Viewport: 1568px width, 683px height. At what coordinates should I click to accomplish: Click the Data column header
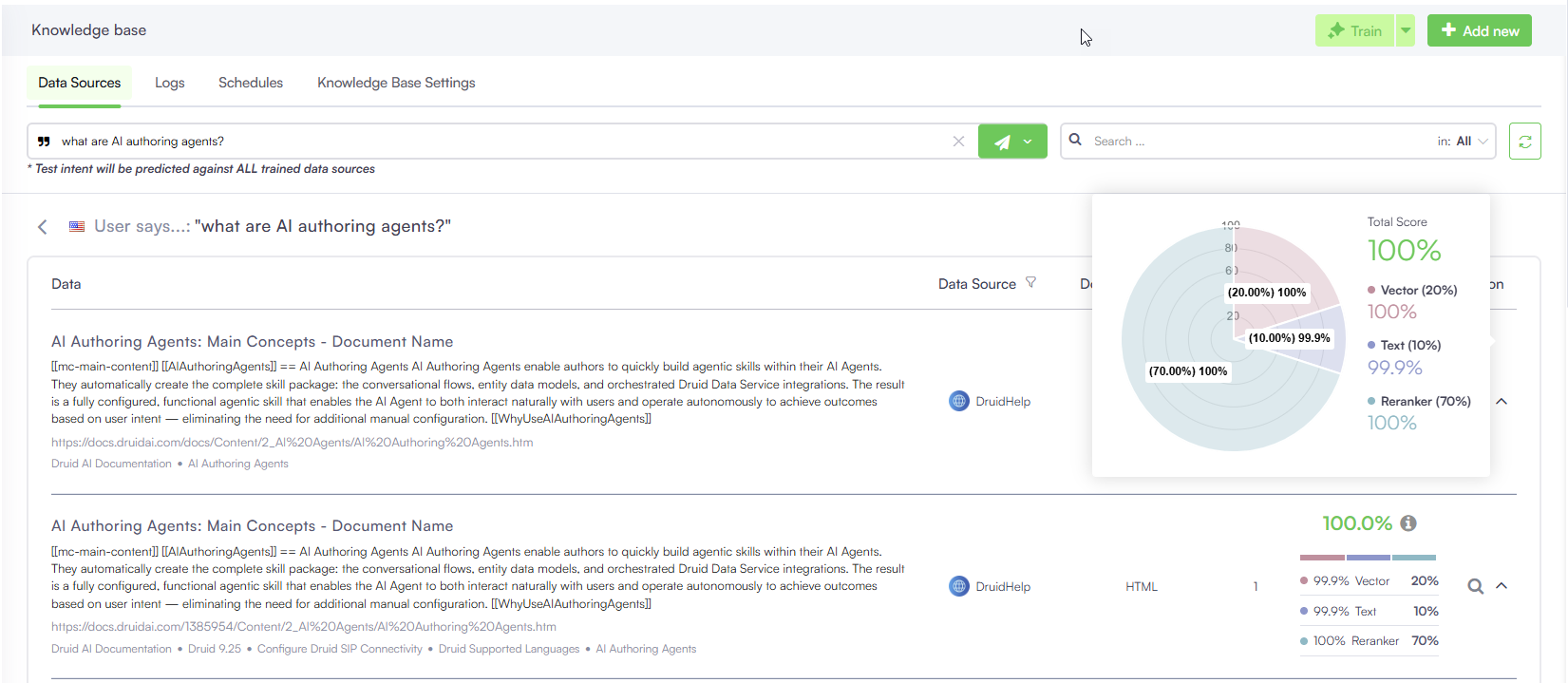[x=66, y=284]
